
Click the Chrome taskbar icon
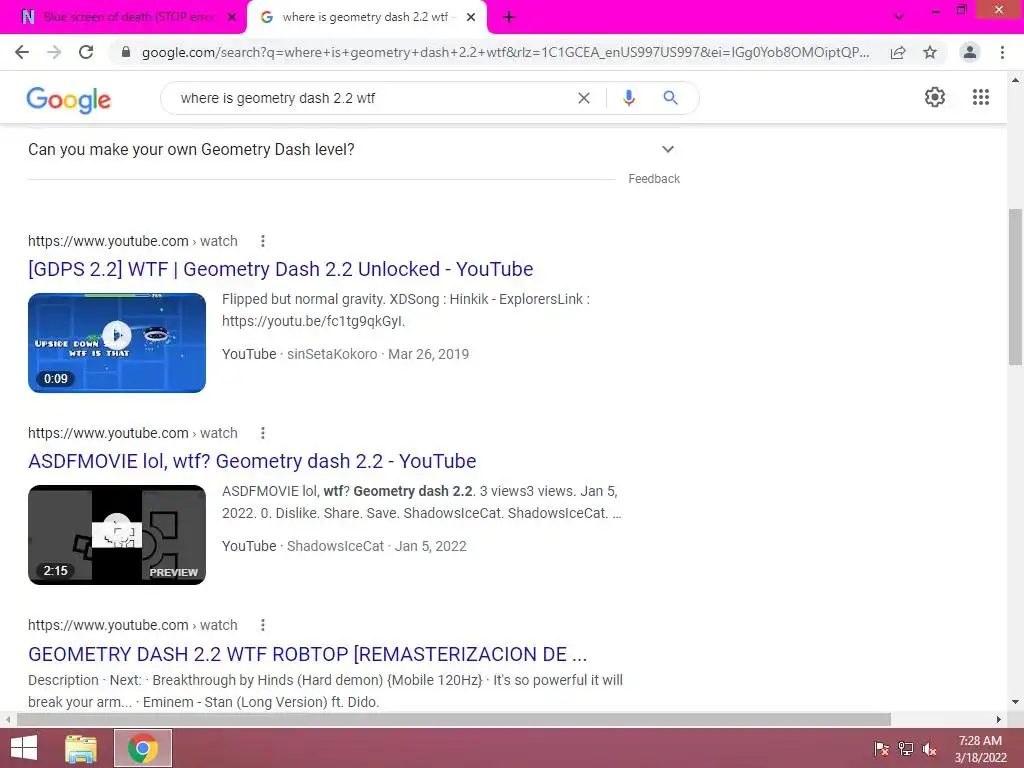pos(143,748)
